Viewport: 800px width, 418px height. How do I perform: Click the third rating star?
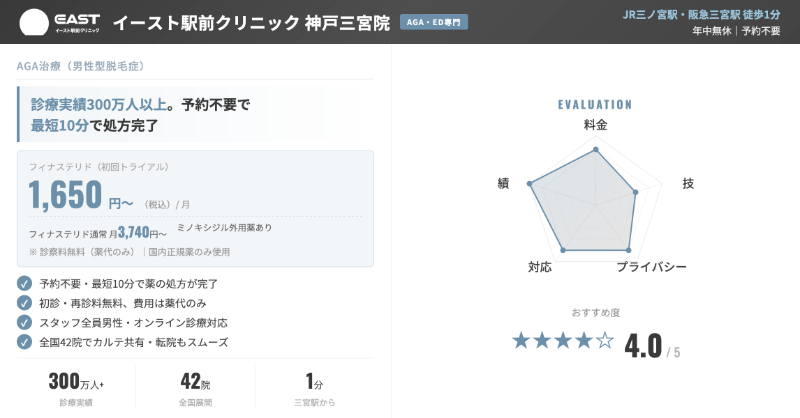(563, 341)
